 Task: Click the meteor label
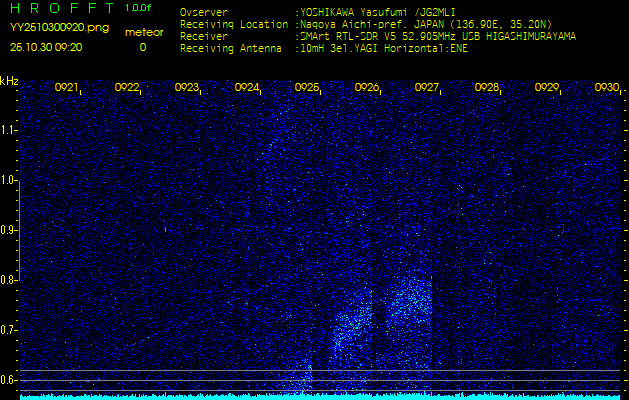(x=144, y=32)
